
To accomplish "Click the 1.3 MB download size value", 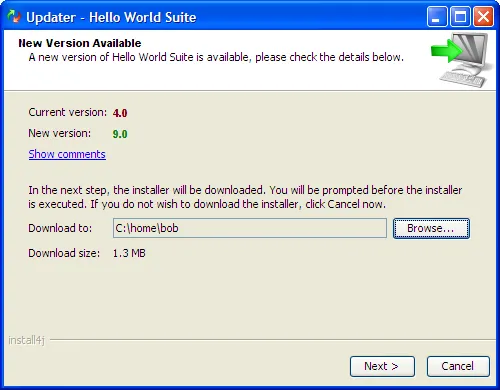I will 129,253.
